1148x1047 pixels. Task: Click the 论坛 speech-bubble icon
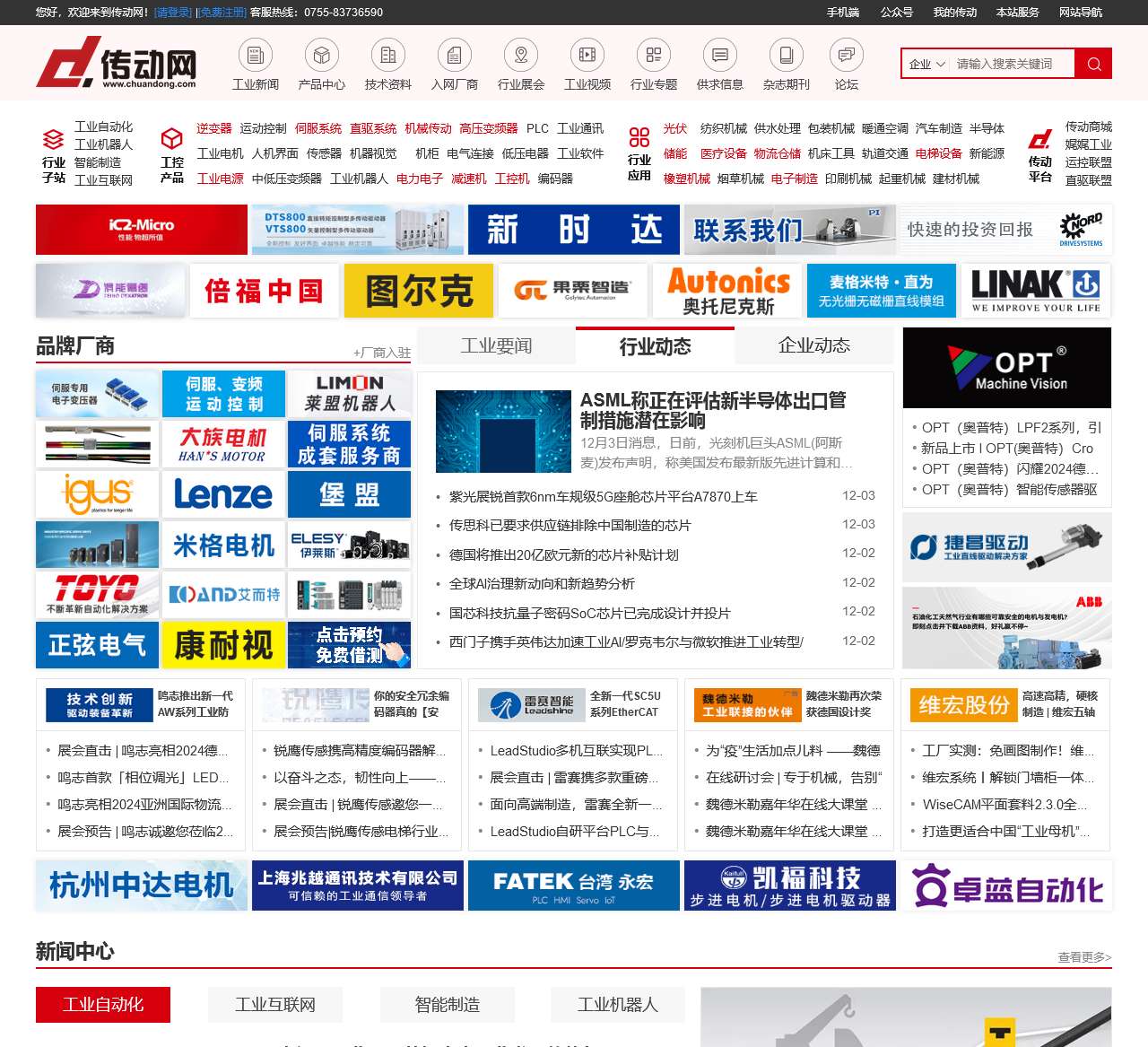[845, 56]
